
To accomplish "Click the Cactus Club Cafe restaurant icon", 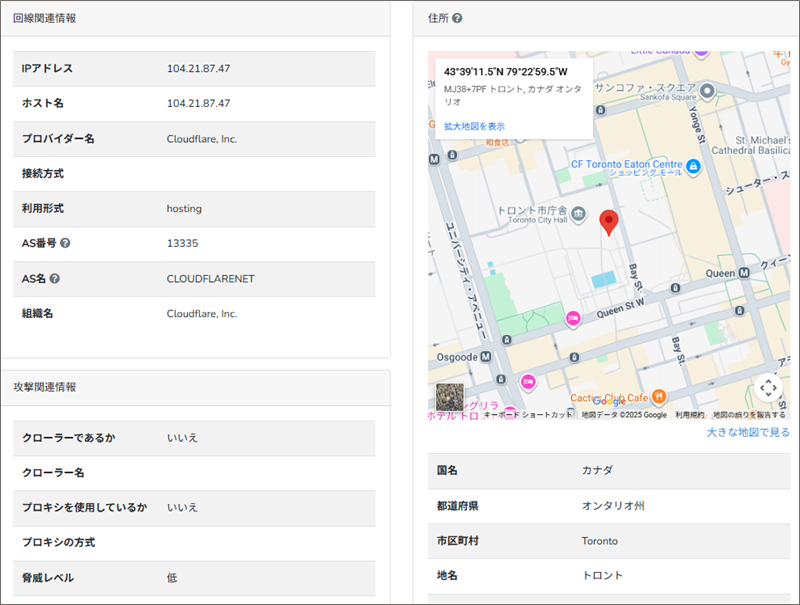I will (x=658, y=397).
